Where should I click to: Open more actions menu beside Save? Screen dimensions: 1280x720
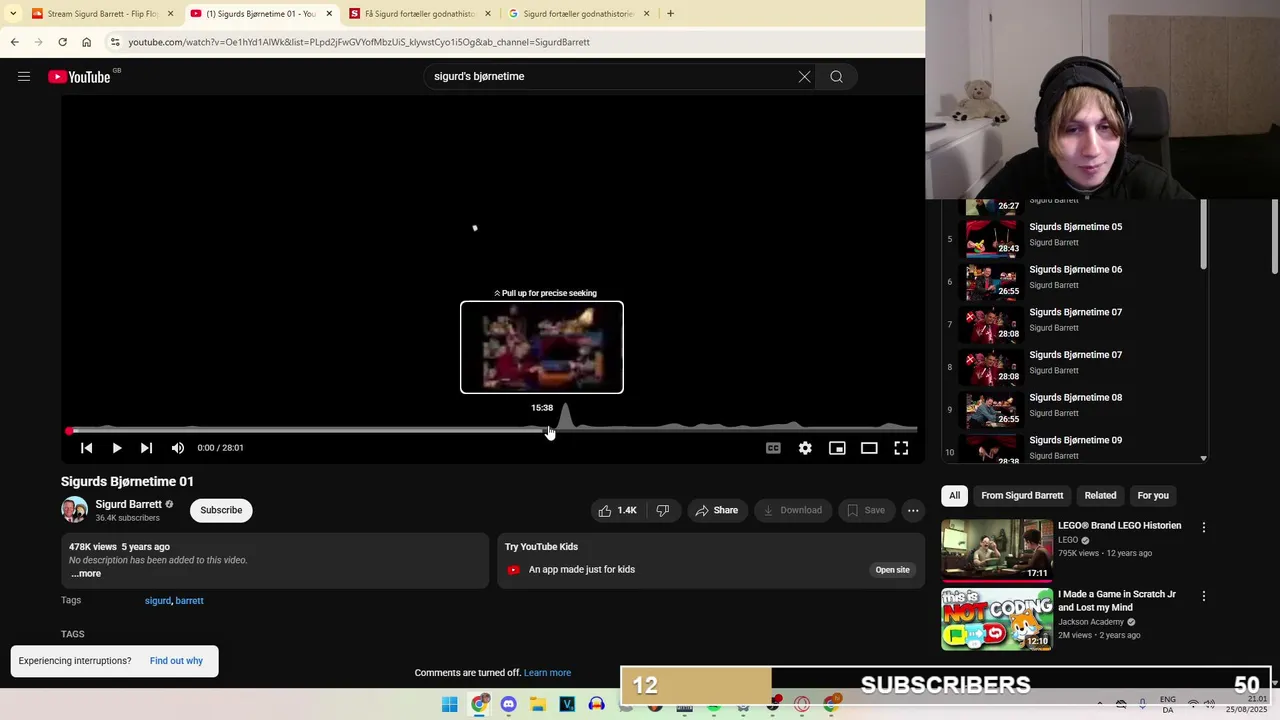click(913, 510)
